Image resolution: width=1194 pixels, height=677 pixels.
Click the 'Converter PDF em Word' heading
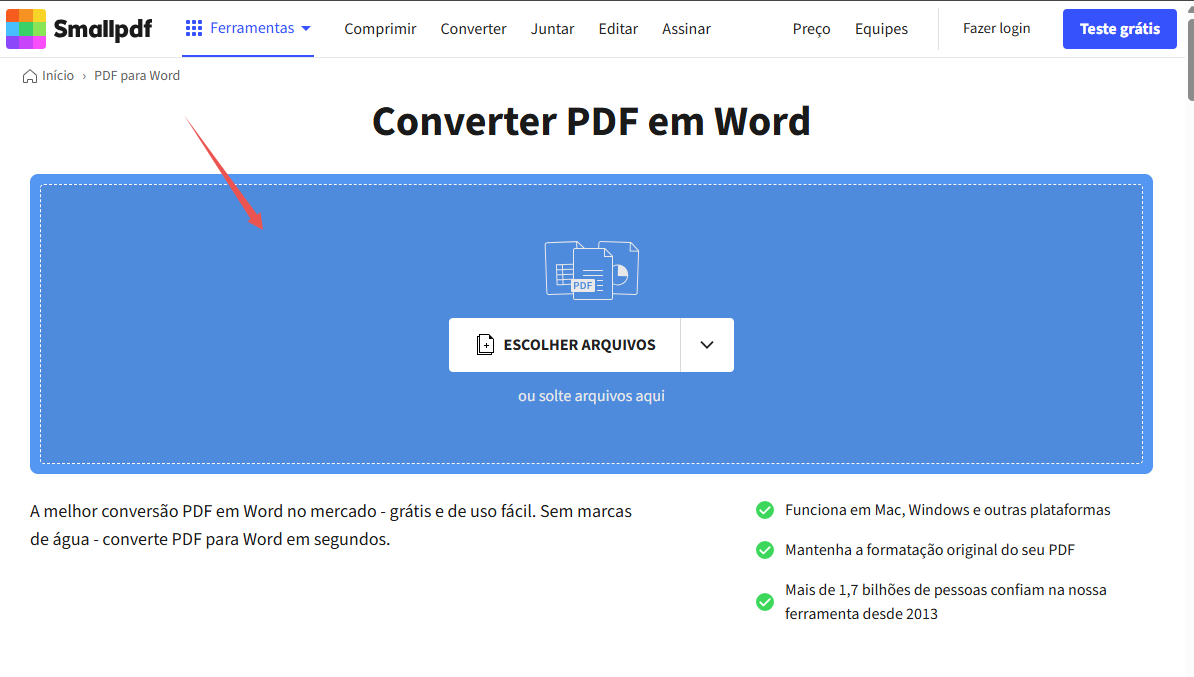[x=592, y=121]
